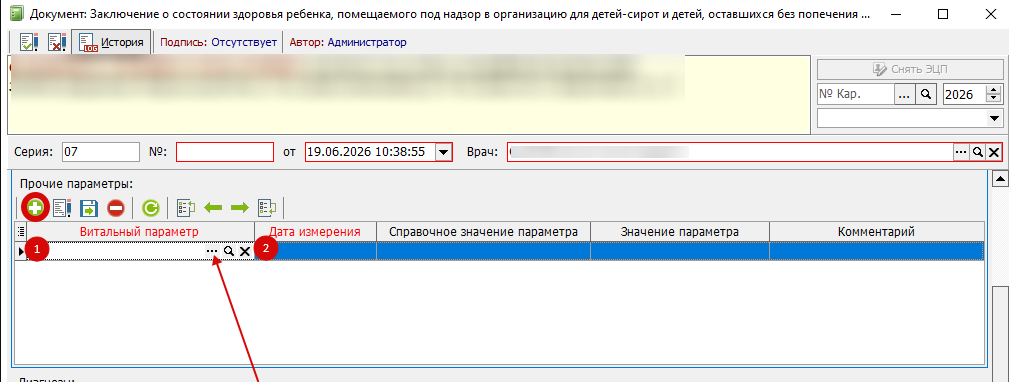This screenshot has width=1012, height=382.
Task: Click Снять ЭЦП button
Action: click(x=911, y=69)
